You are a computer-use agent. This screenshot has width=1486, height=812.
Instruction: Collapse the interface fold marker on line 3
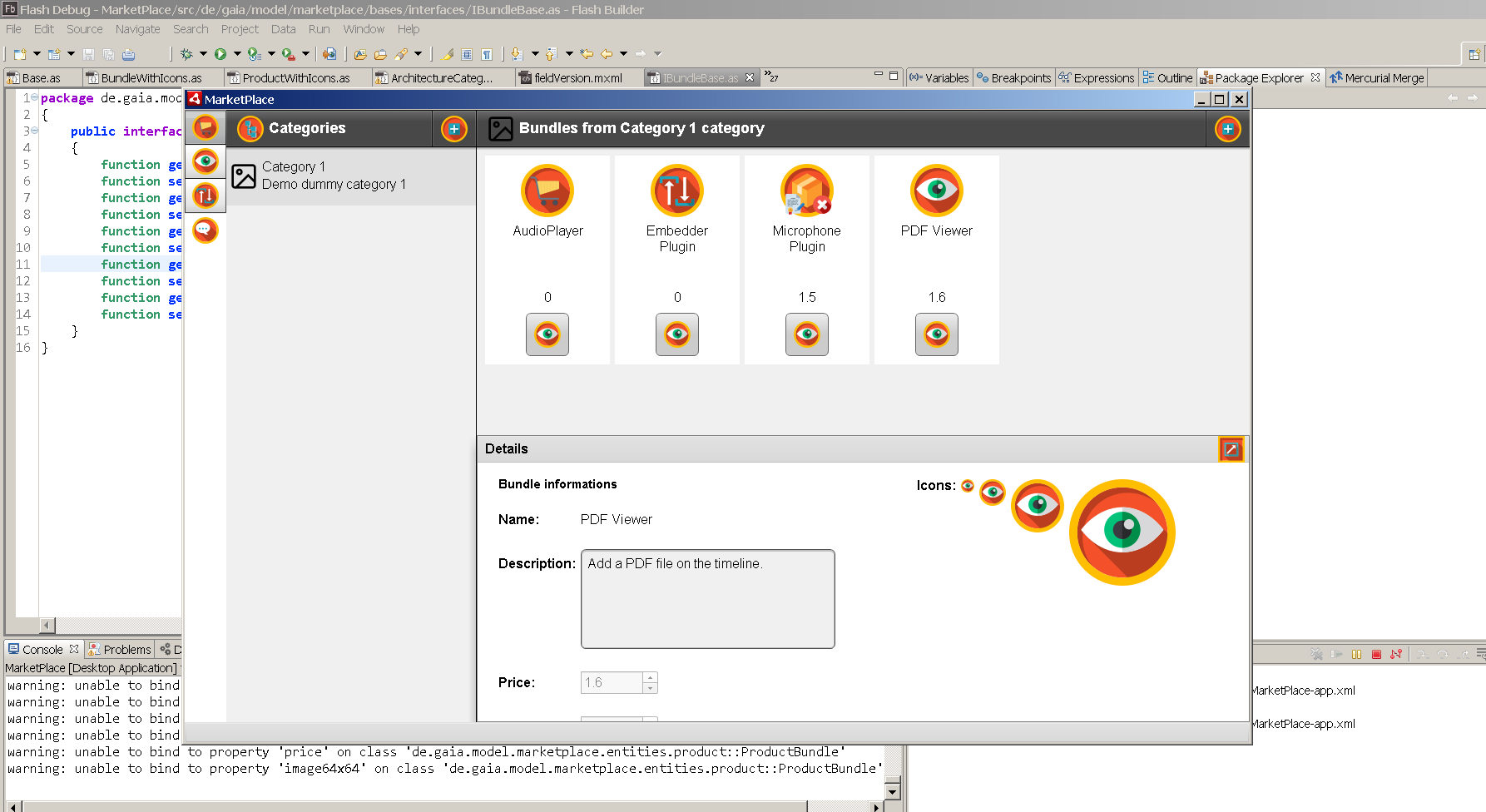[x=34, y=131]
